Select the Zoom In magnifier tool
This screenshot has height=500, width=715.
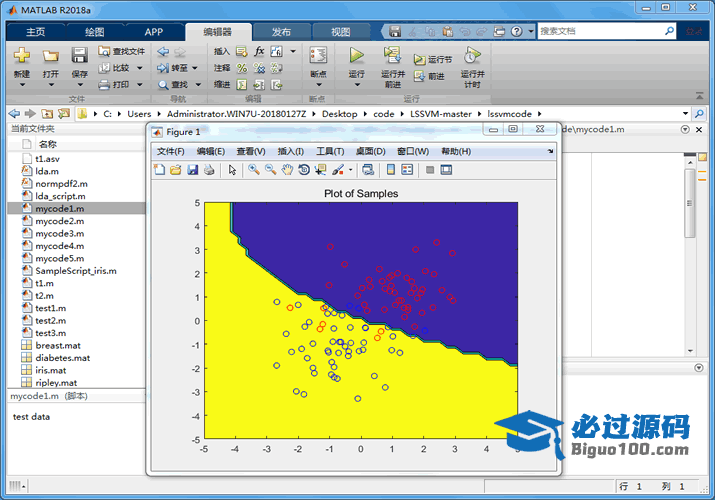(x=254, y=170)
